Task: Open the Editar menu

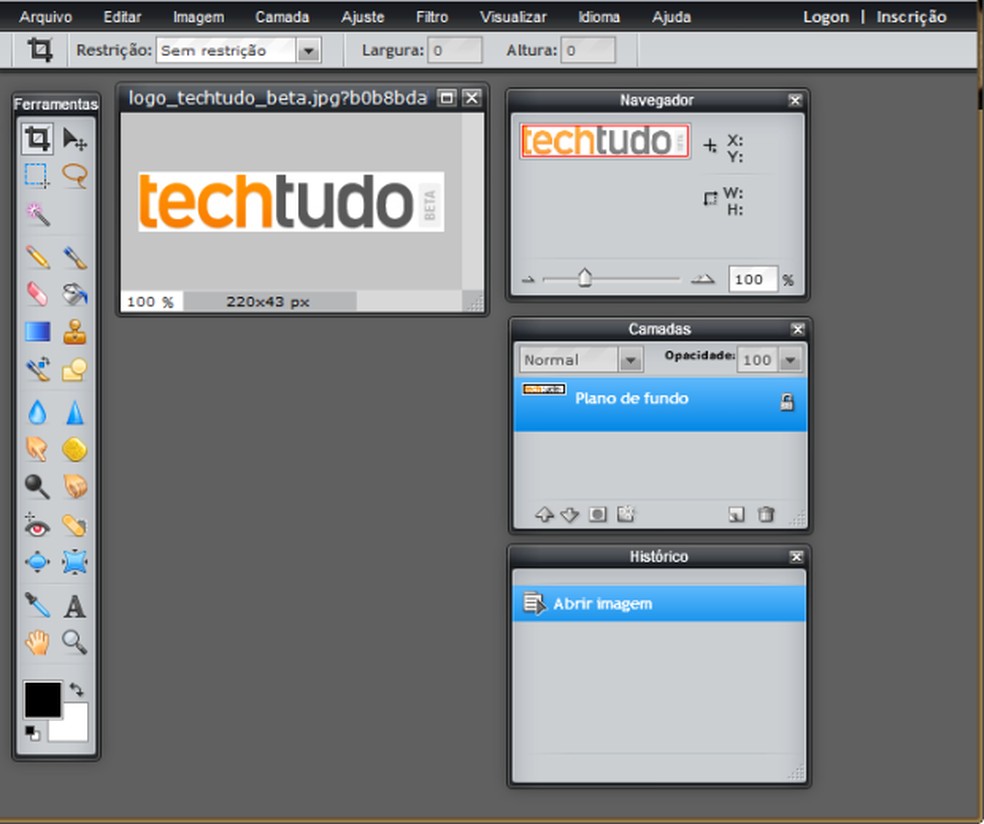Action: (x=122, y=17)
